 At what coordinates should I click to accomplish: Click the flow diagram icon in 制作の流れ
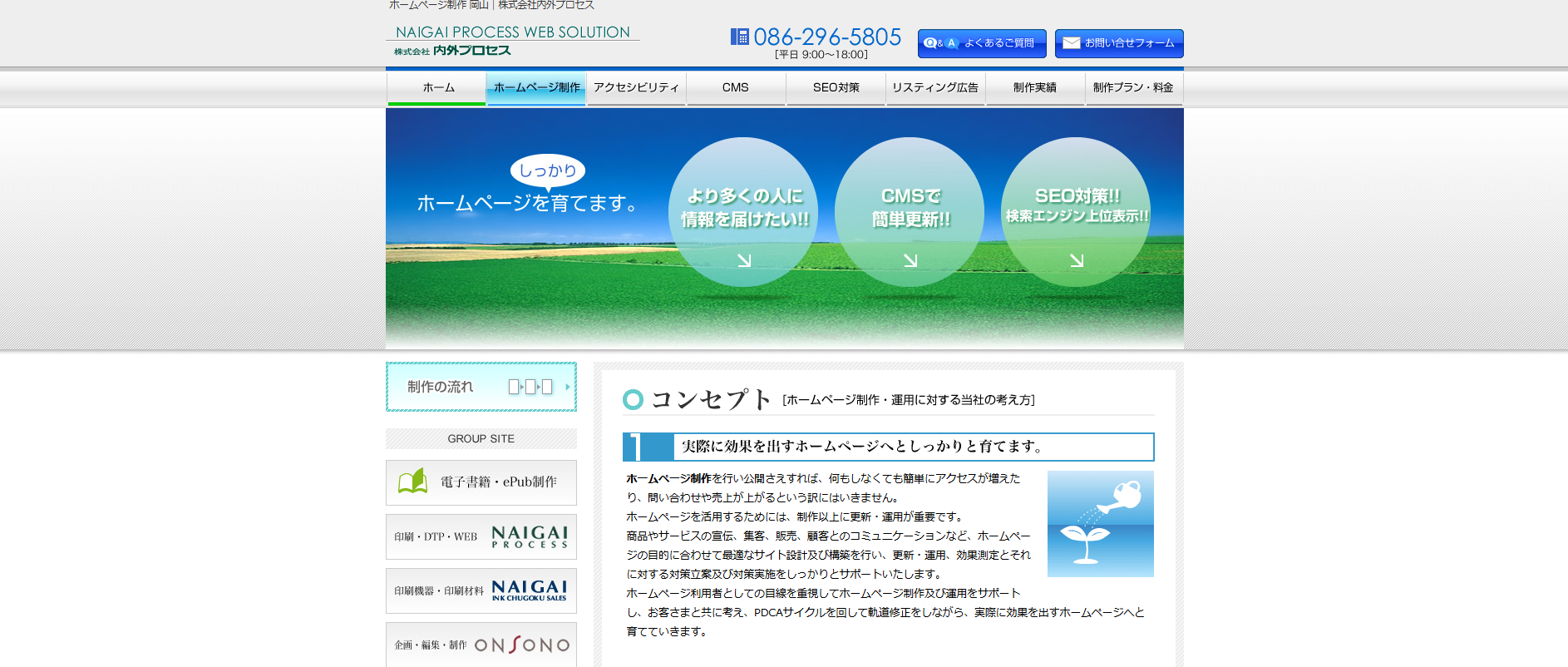(530, 387)
